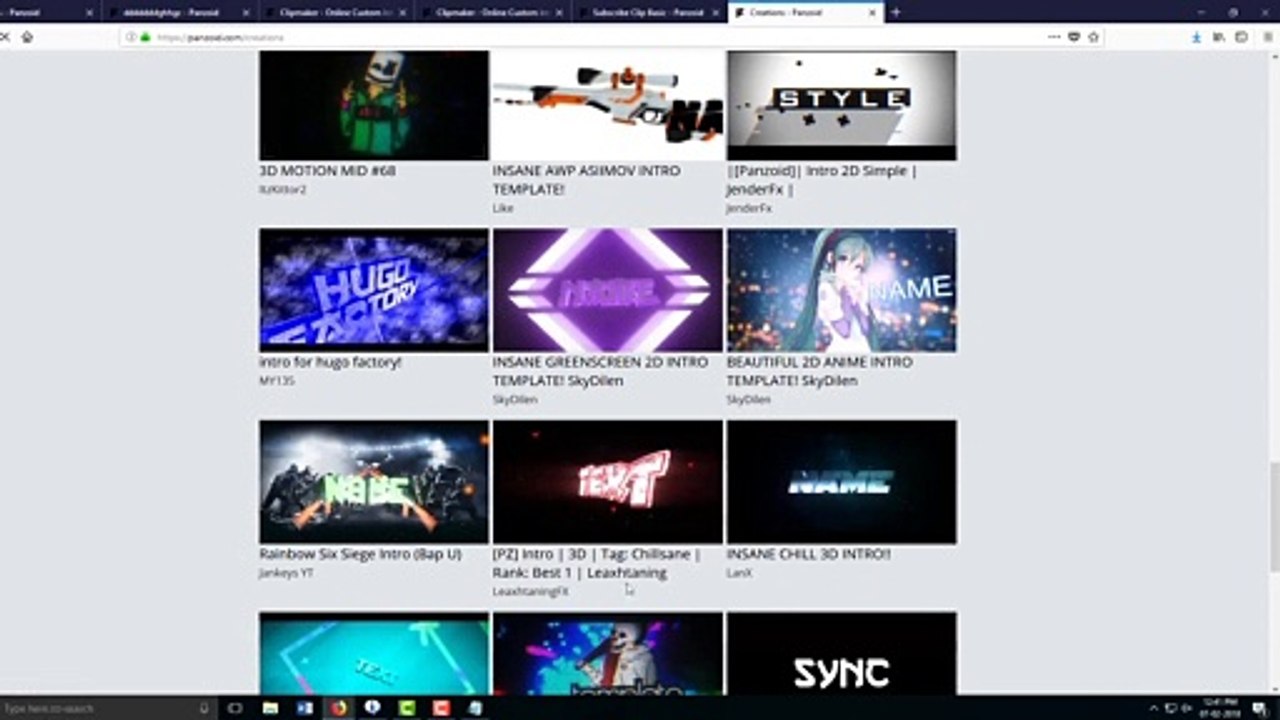
Task: Open the SYNC intro thumbnail
Action: click(x=841, y=654)
